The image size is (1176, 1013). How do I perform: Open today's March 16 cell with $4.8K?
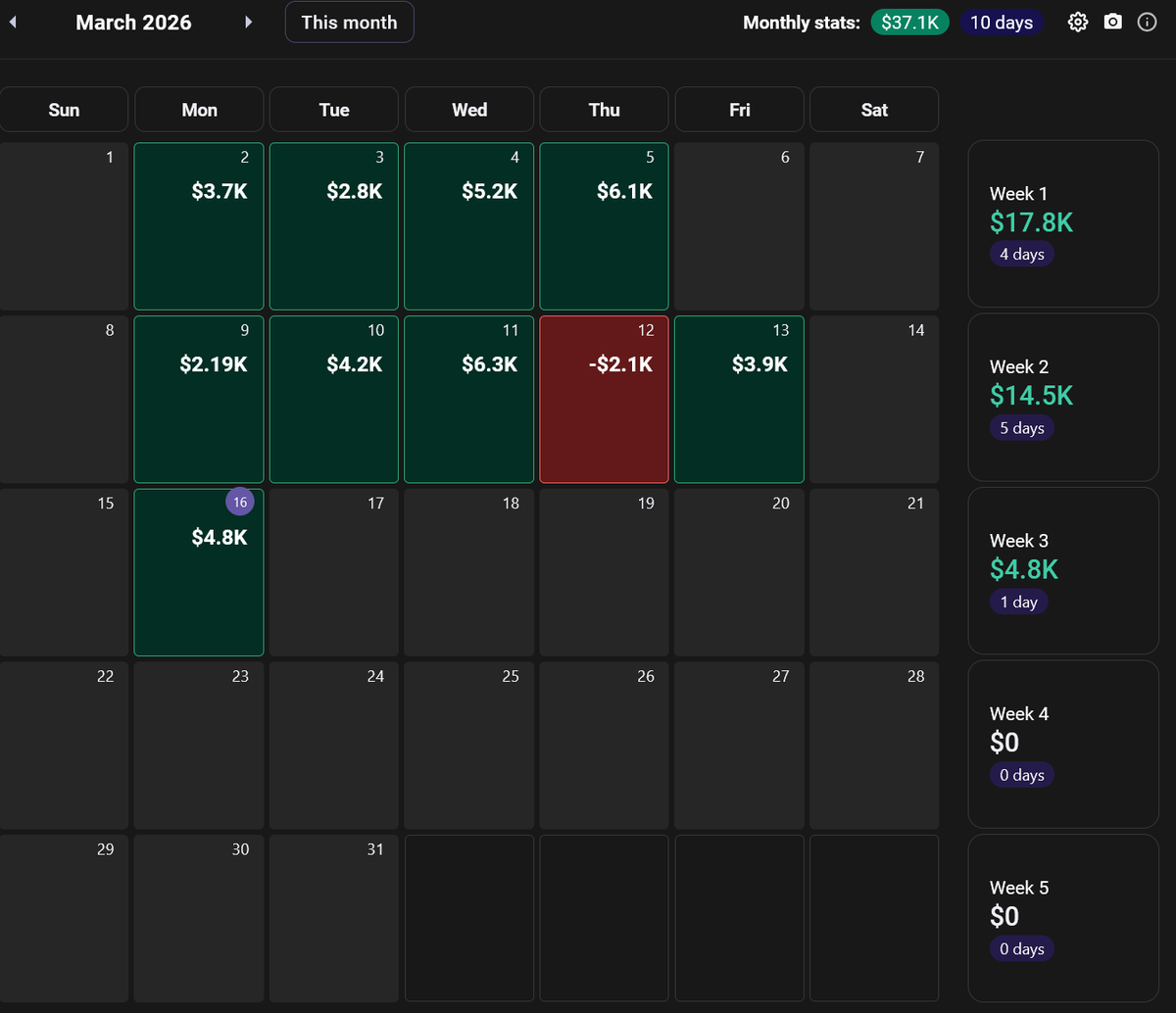[x=199, y=572]
